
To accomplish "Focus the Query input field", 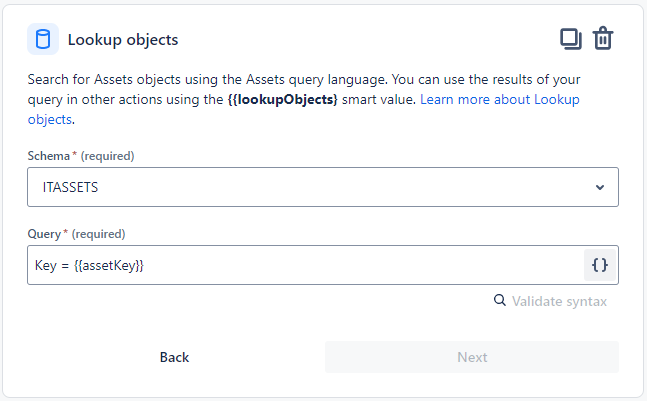I will click(x=305, y=265).
